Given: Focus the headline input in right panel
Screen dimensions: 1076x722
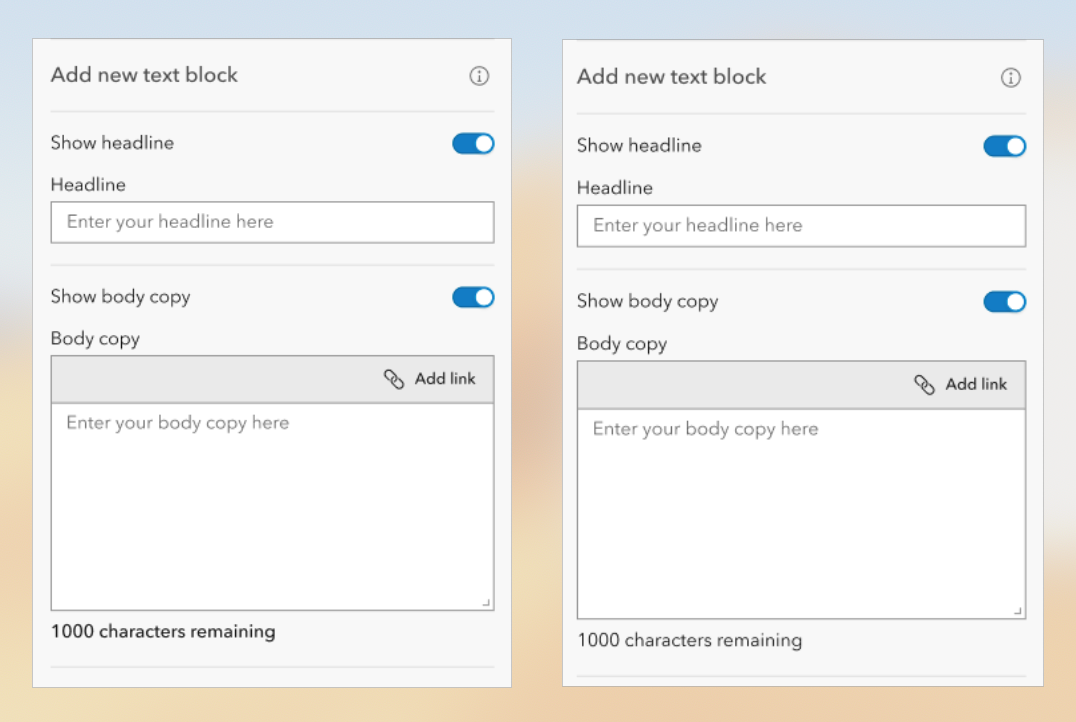Looking at the screenshot, I should 802,226.
